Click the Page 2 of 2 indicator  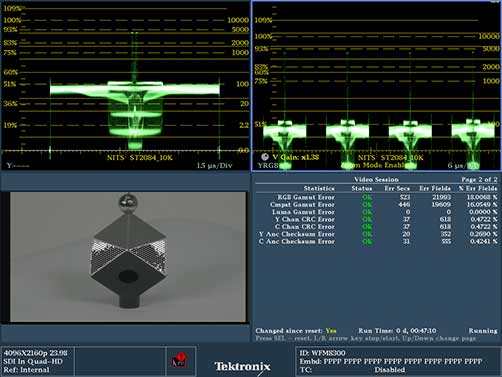coord(479,179)
